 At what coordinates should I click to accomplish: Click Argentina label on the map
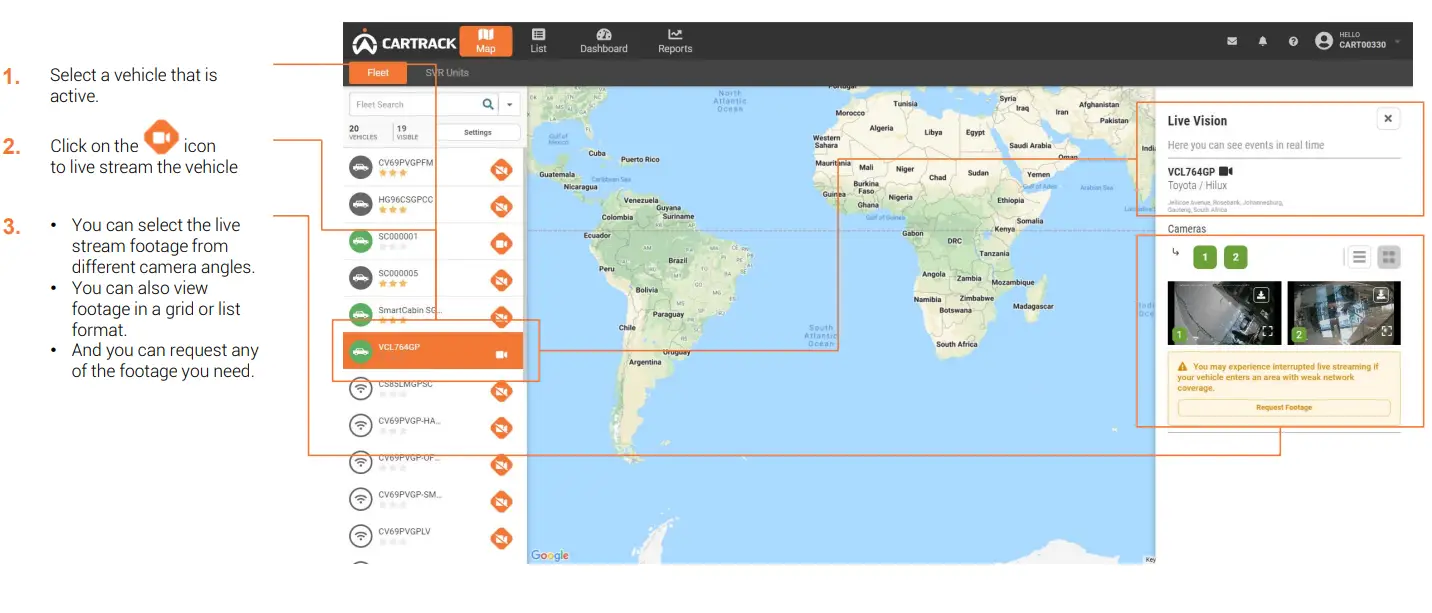click(646, 361)
